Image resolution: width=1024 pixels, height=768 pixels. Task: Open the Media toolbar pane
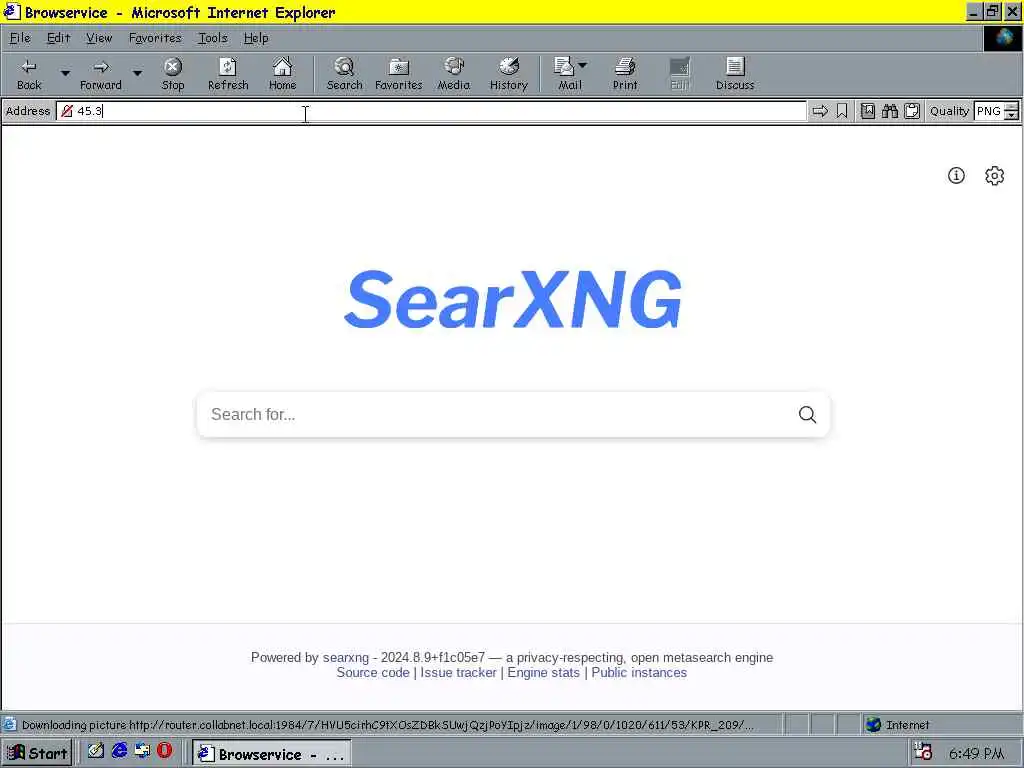(453, 74)
